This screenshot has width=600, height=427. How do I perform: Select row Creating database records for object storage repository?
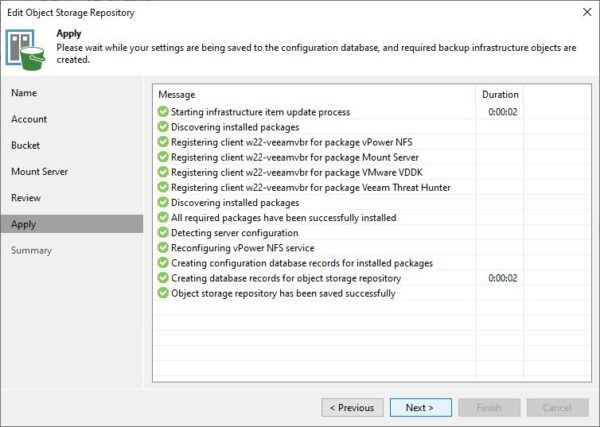click(372, 278)
